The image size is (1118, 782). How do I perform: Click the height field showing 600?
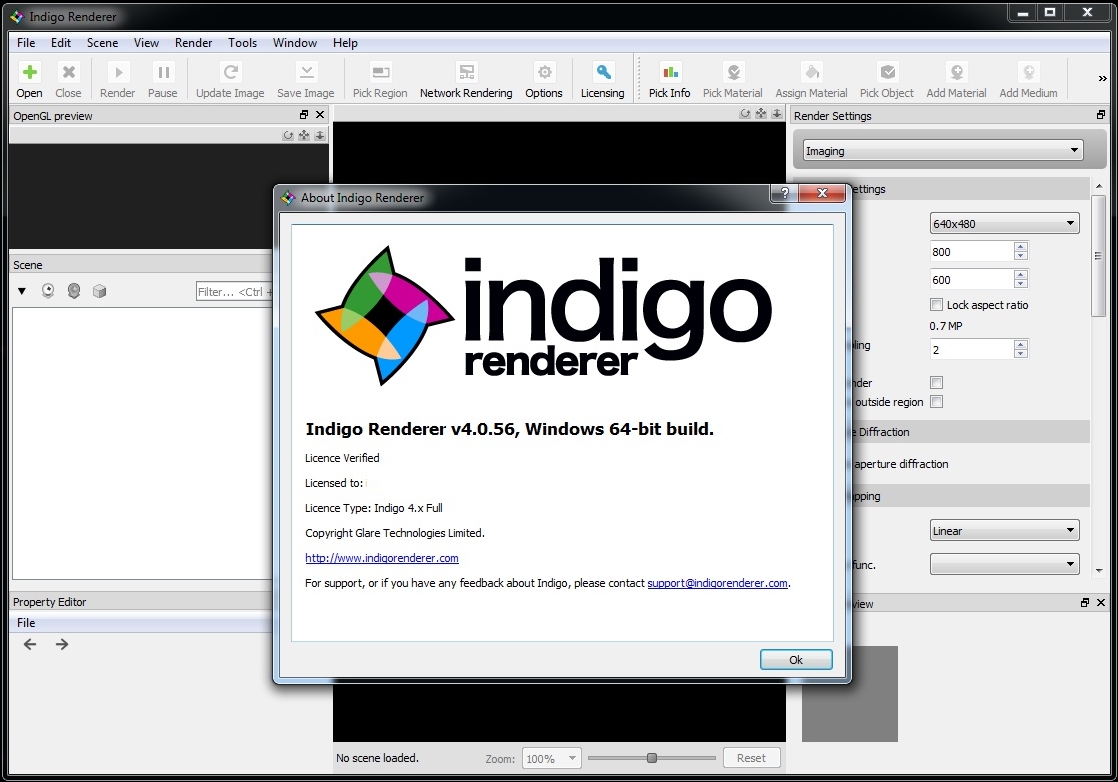click(x=972, y=279)
